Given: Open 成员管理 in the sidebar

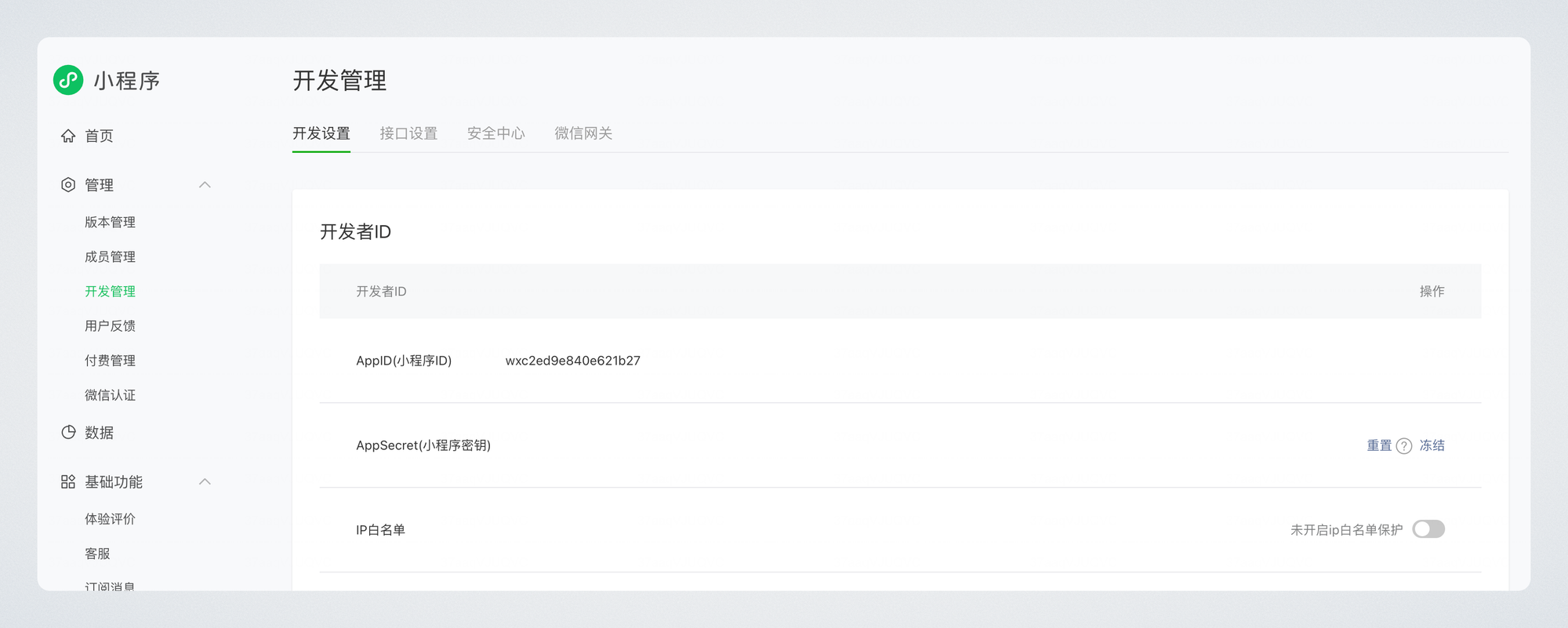Looking at the screenshot, I should pyautogui.click(x=110, y=257).
